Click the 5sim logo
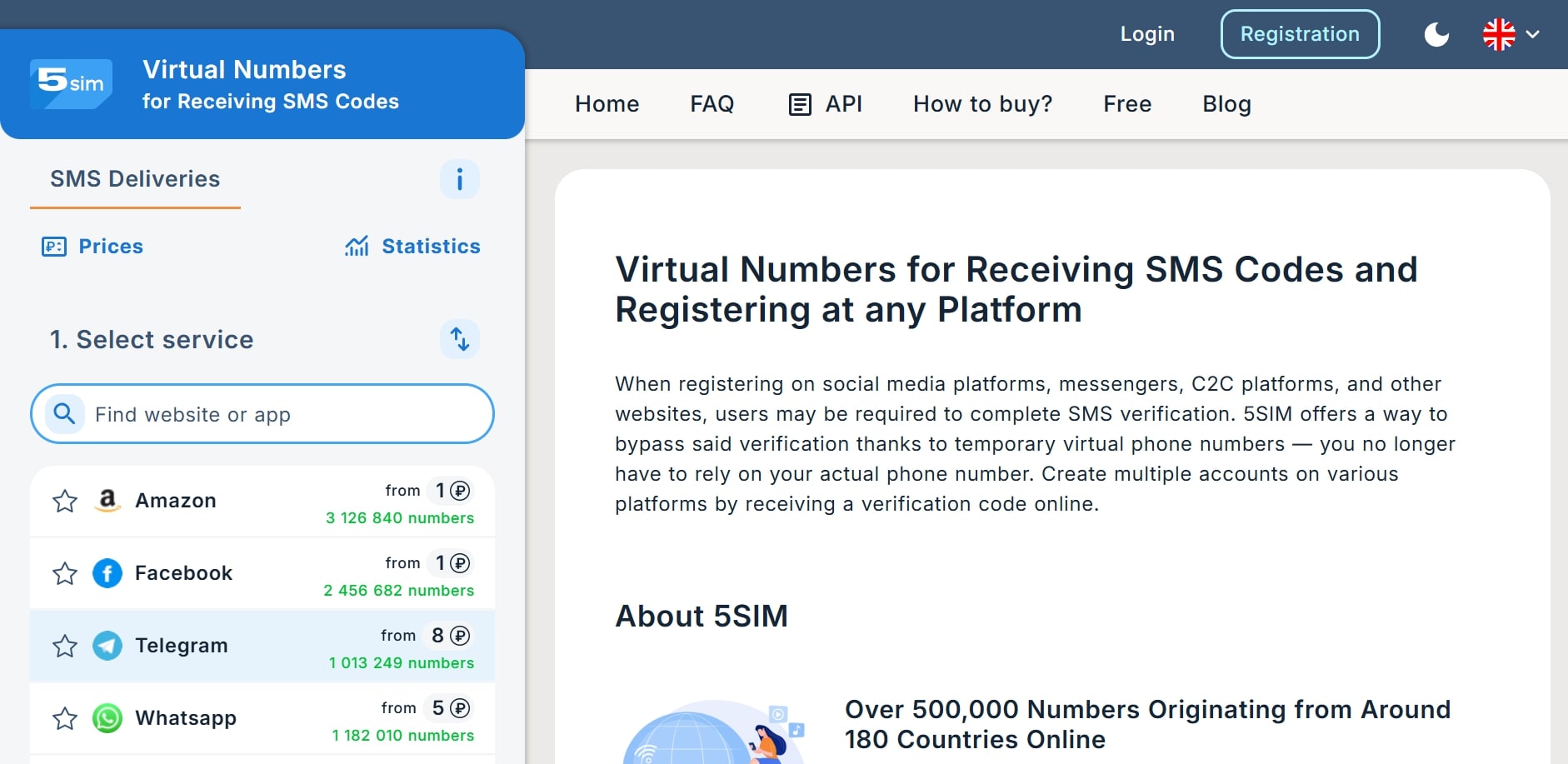1568x764 pixels. click(71, 84)
